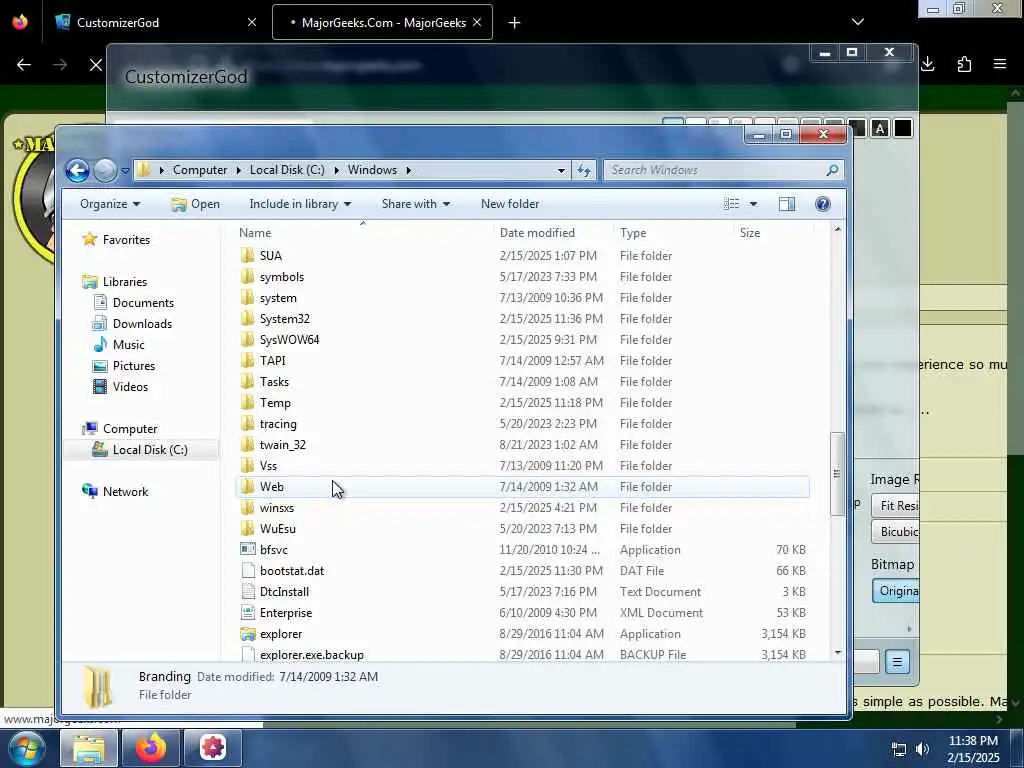
Task: Select the Temp folder icon
Action: coord(248,402)
